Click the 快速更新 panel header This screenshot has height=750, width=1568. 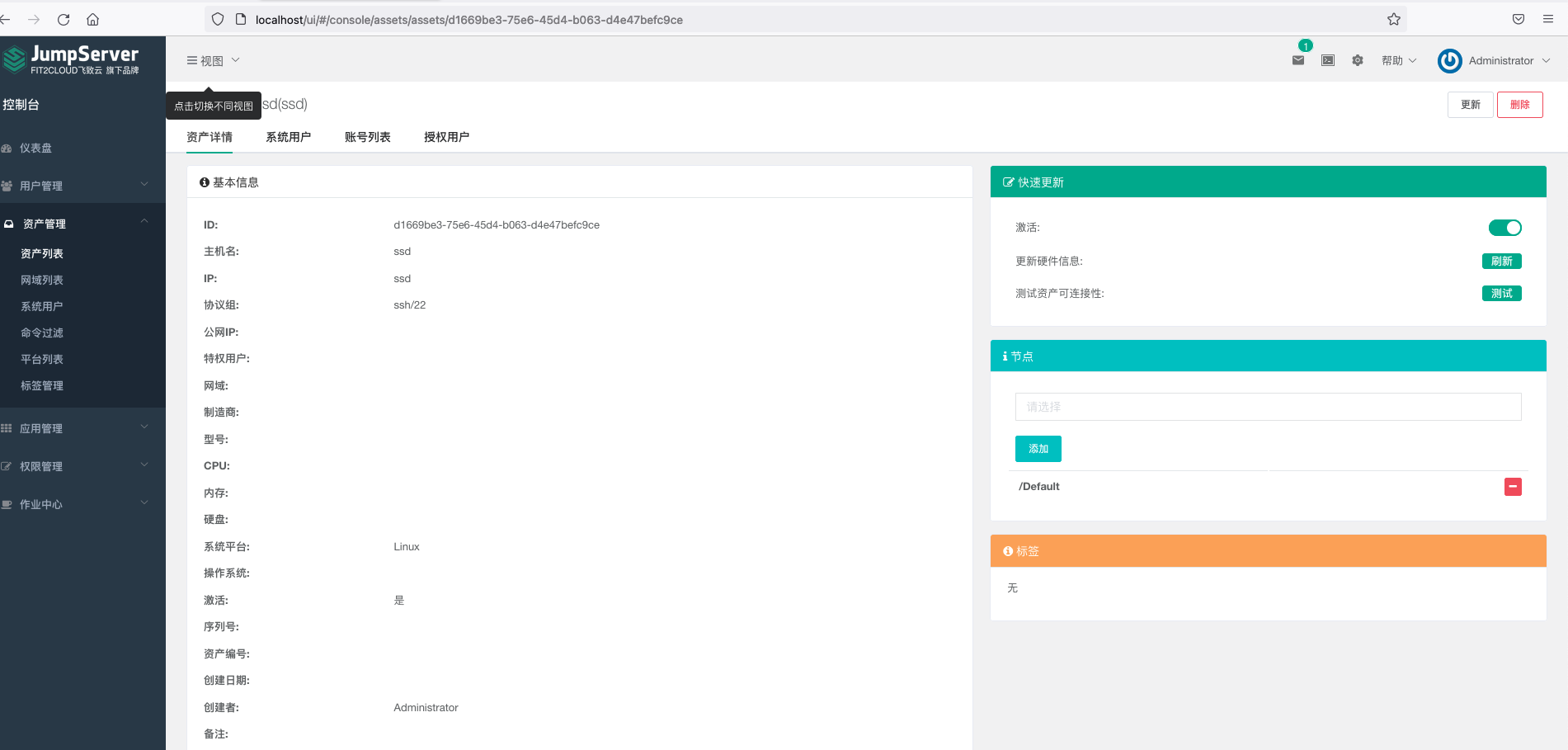pyautogui.click(x=1268, y=182)
